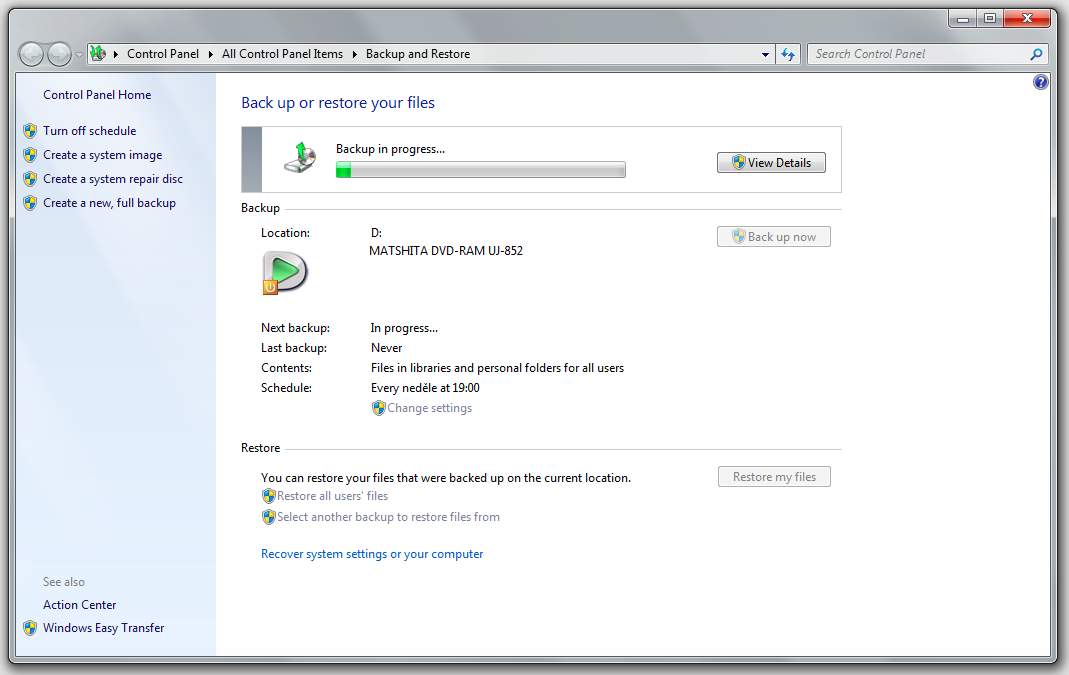Close the Backup and Restore window
Screen dimensions: 1069x675
pyautogui.click(x=1027, y=18)
